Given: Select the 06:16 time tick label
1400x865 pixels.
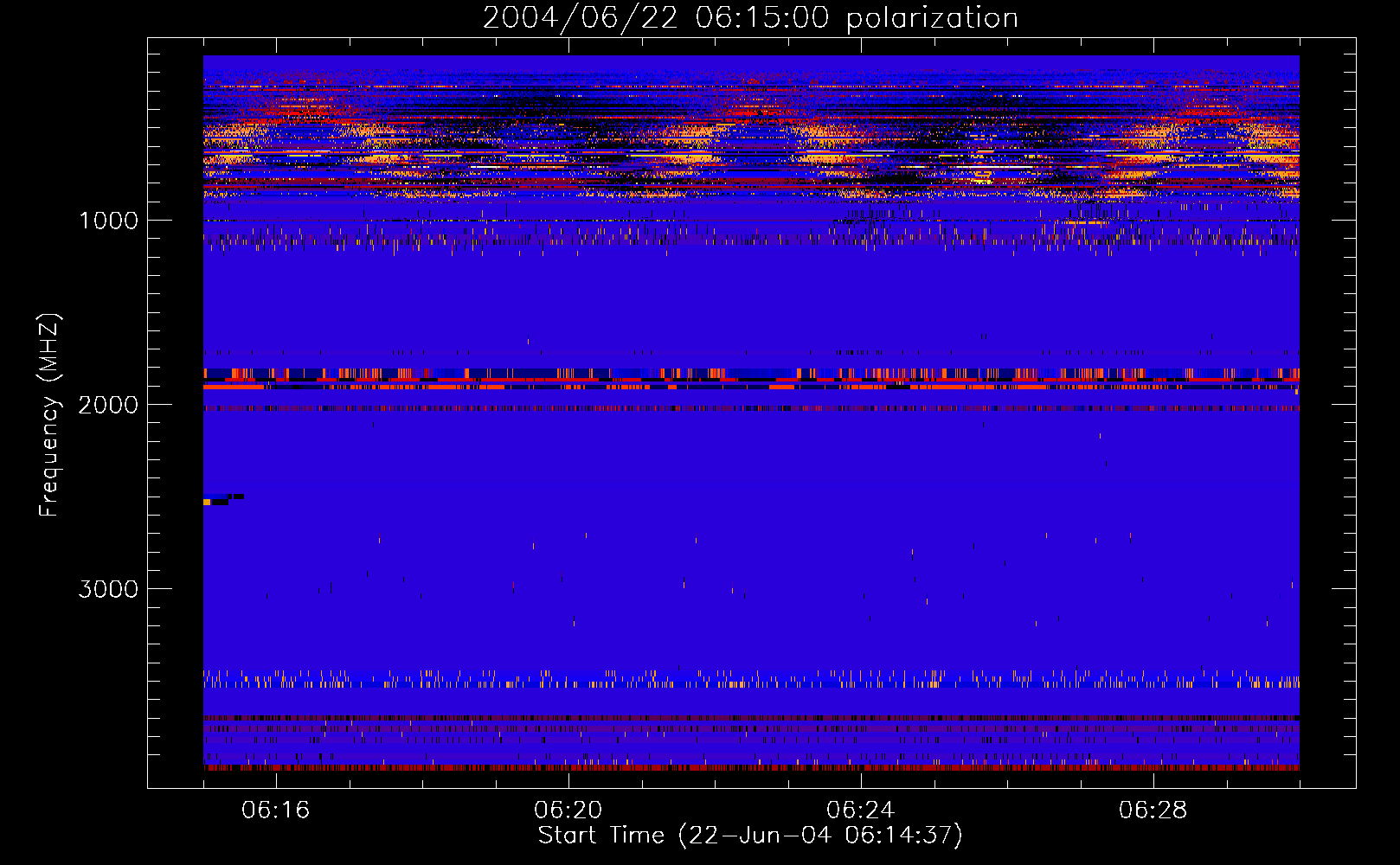Looking at the screenshot, I should click(x=276, y=811).
